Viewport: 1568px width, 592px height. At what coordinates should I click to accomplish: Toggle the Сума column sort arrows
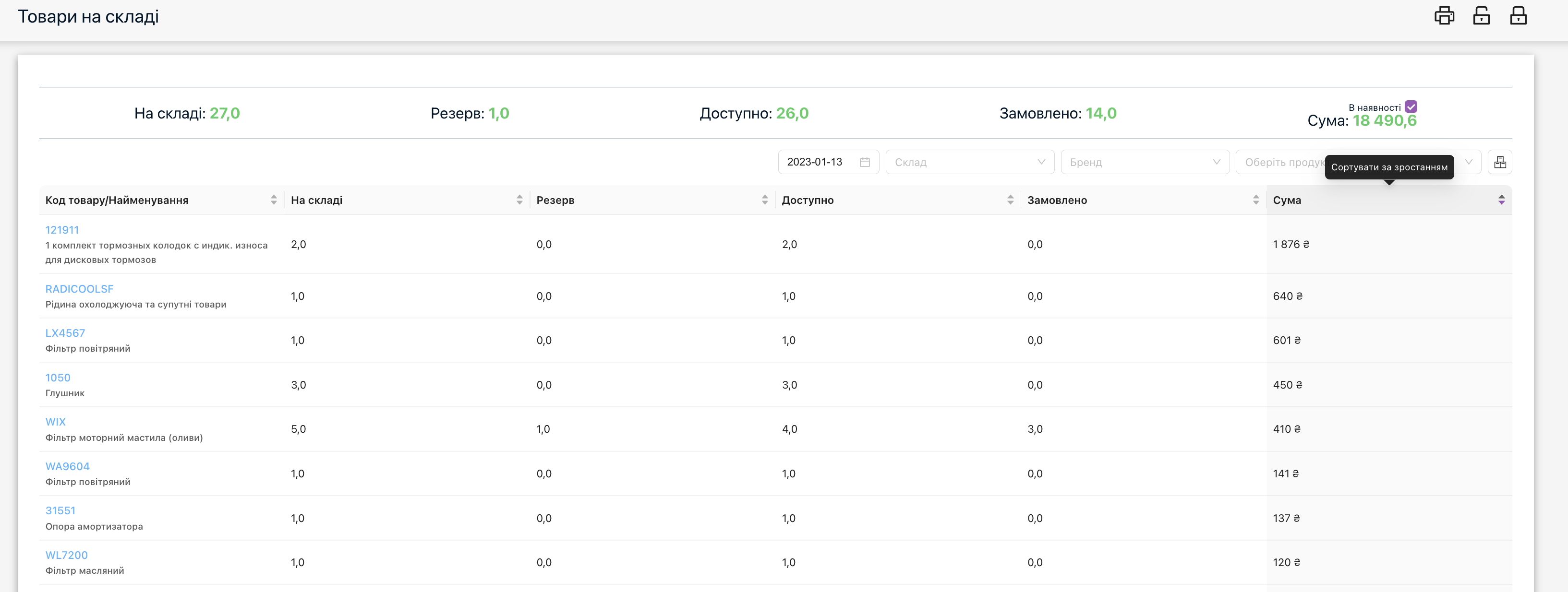tap(1501, 200)
